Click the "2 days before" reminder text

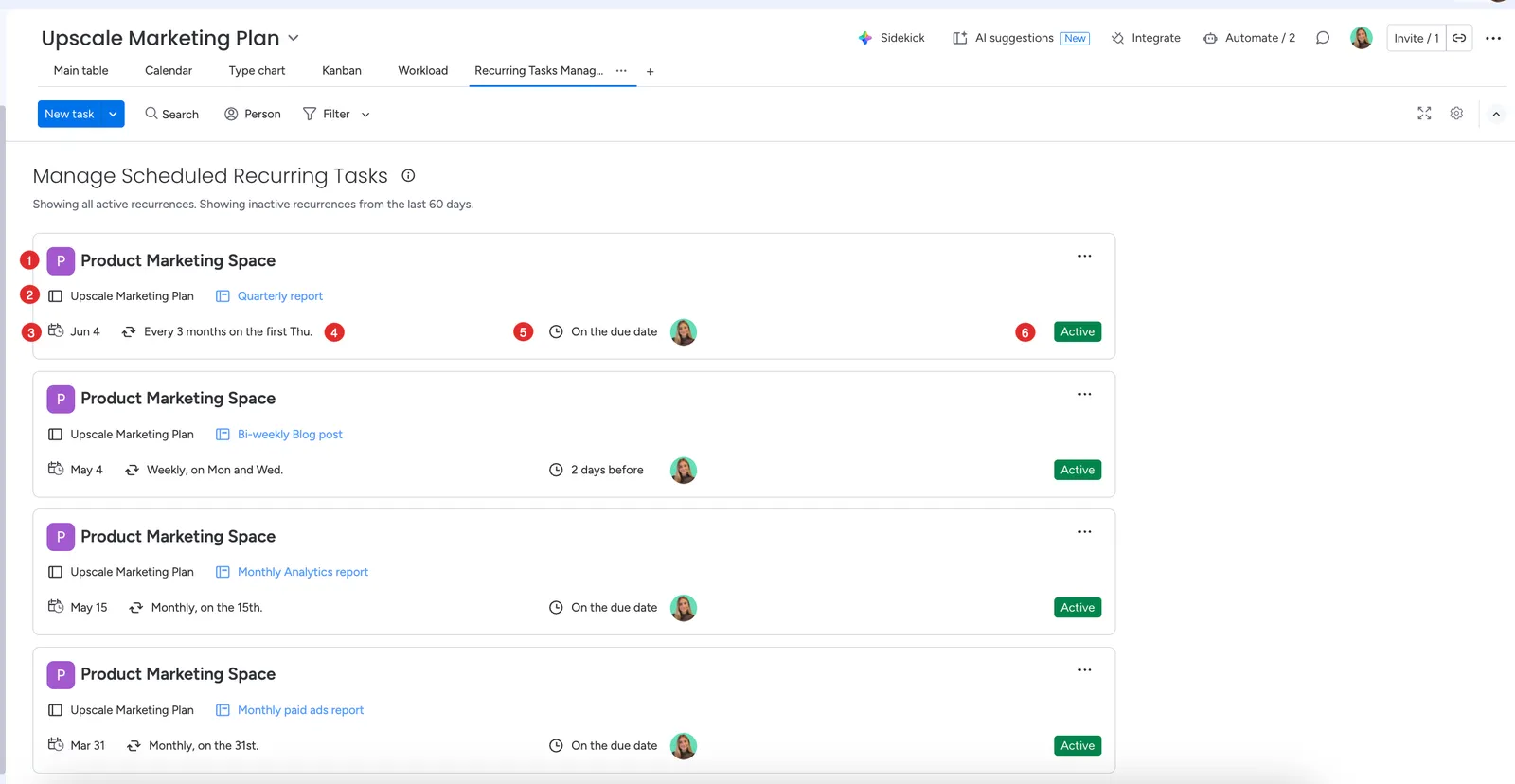[607, 471]
